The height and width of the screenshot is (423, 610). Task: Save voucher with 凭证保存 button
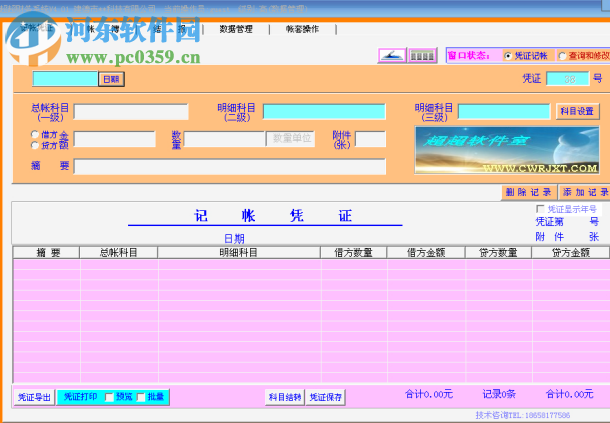point(326,397)
